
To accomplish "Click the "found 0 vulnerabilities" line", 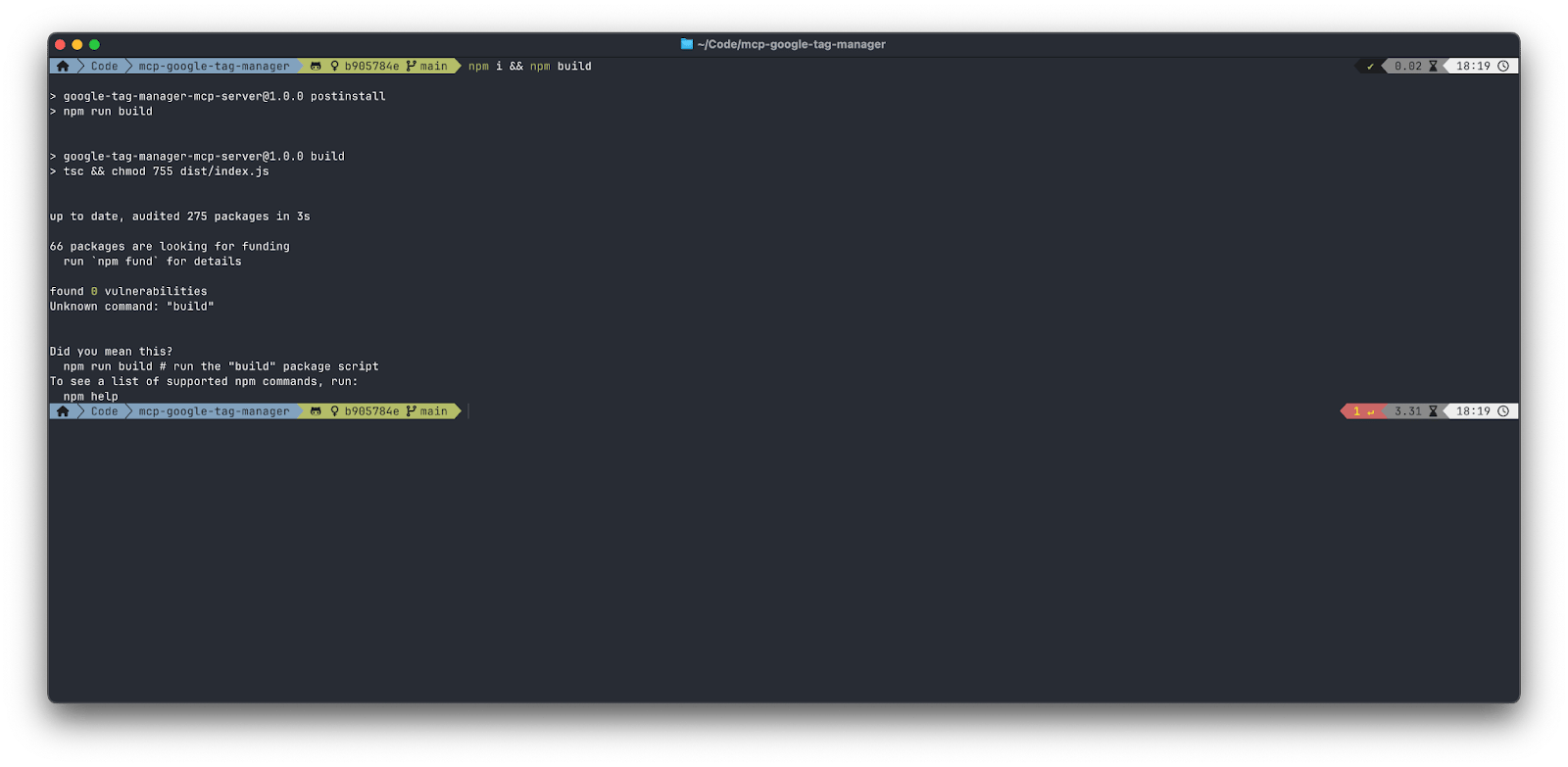I will (128, 292).
